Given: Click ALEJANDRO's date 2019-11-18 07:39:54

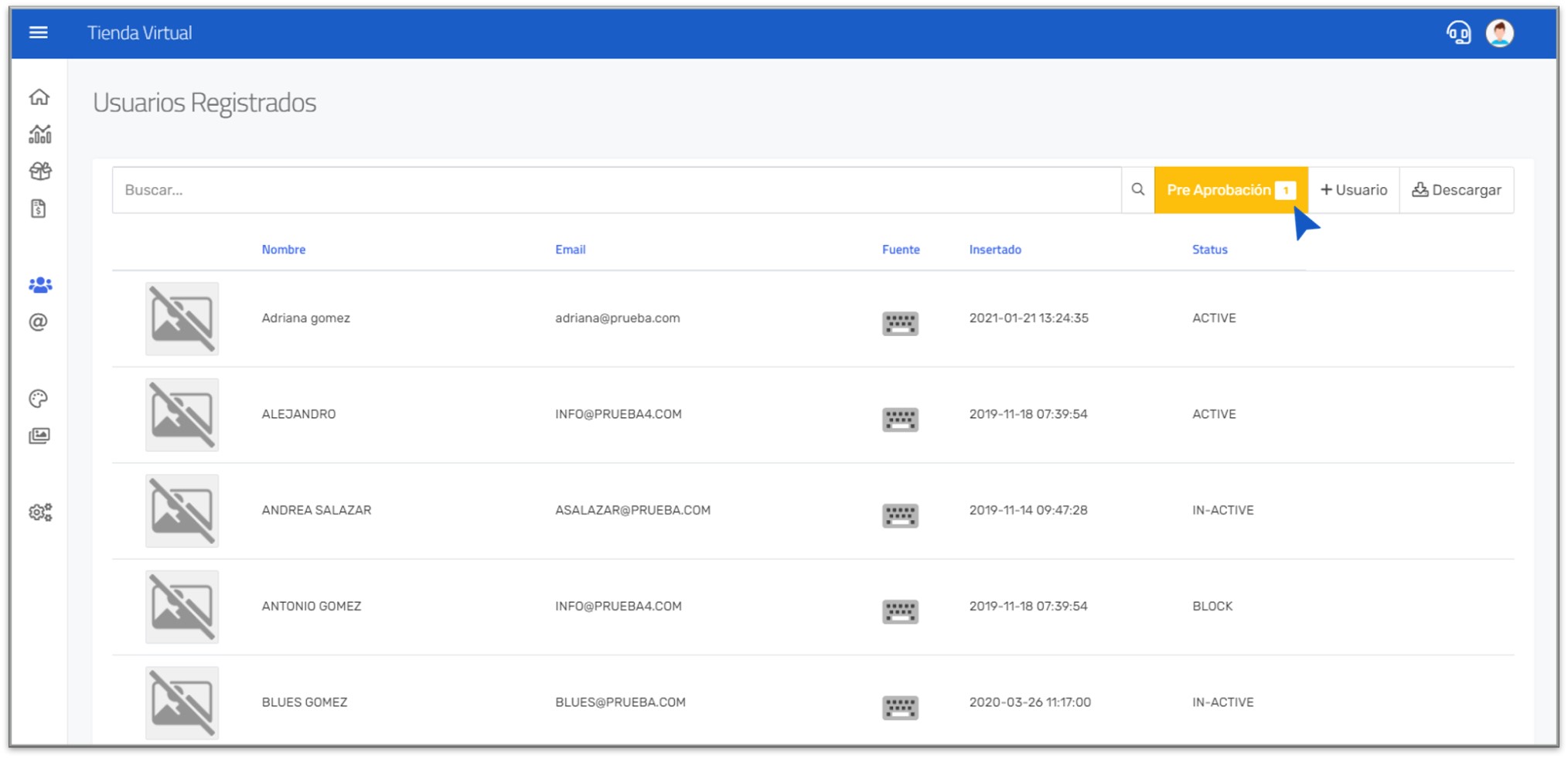Looking at the screenshot, I should coord(1028,414).
